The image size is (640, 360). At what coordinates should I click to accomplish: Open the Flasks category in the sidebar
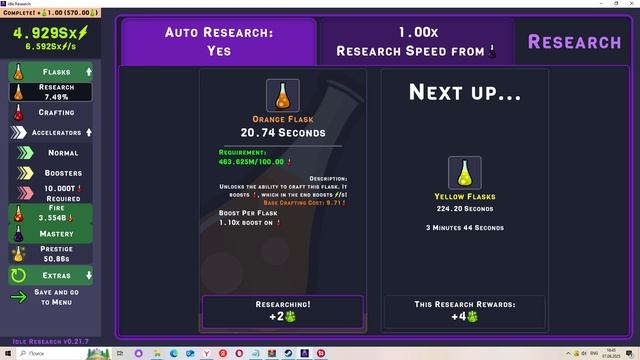coord(50,72)
